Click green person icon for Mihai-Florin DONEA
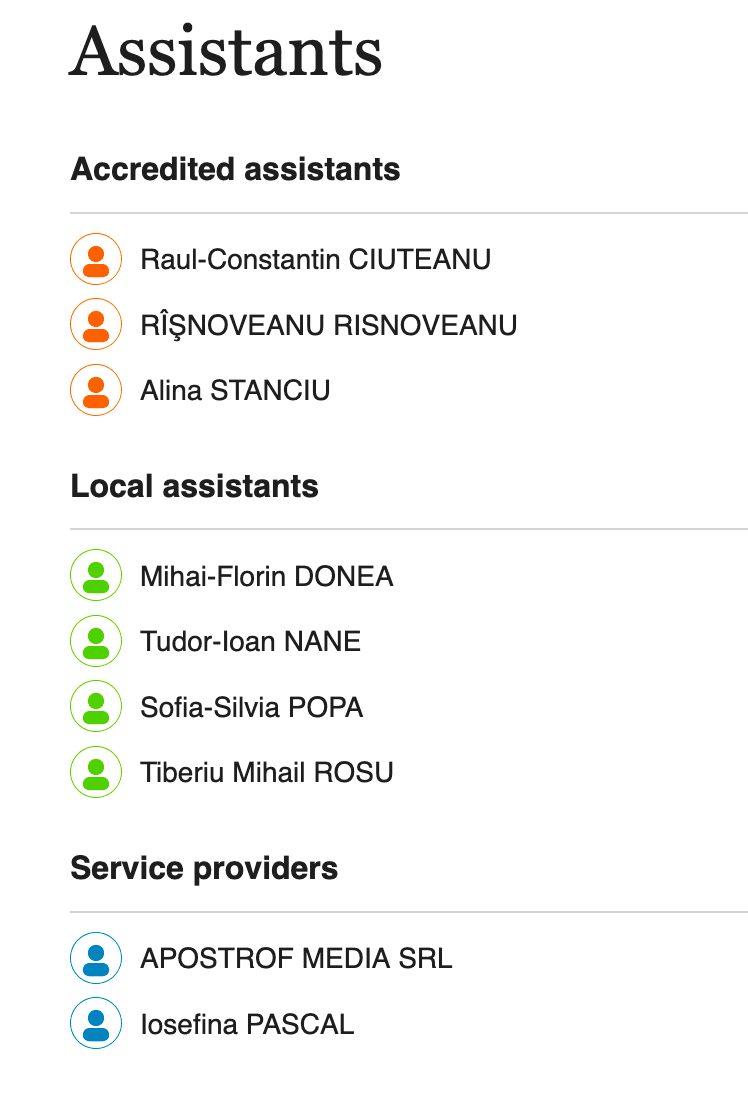The image size is (748, 1100). (x=96, y=575)
